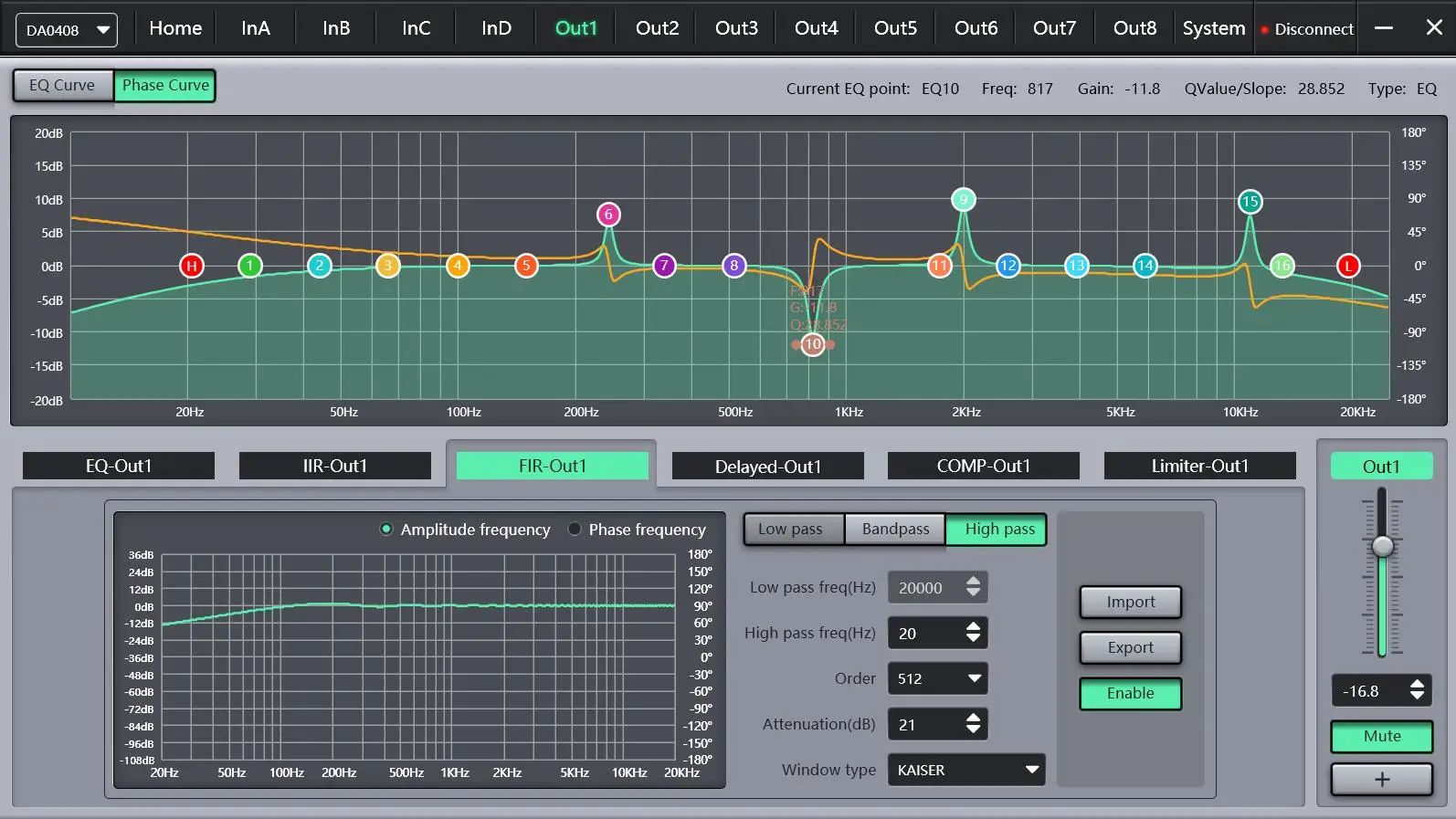
Task: Click the purple EQ point 7 node
Action: click(664, 266)
